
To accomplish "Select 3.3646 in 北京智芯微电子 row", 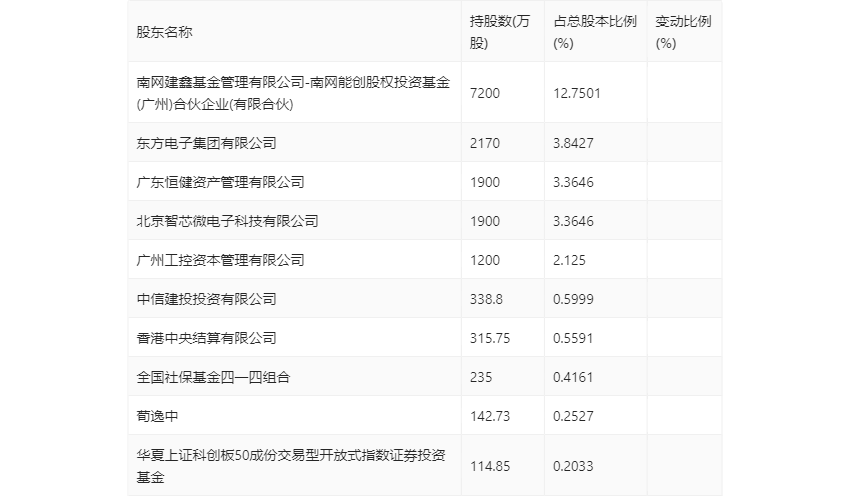I will point(573,221).
